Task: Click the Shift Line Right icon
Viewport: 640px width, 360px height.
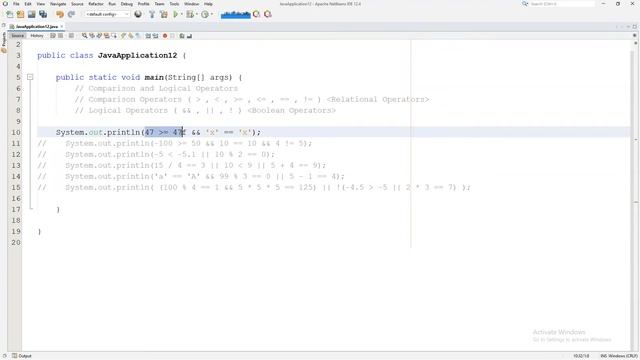Action: coord(156,36)
